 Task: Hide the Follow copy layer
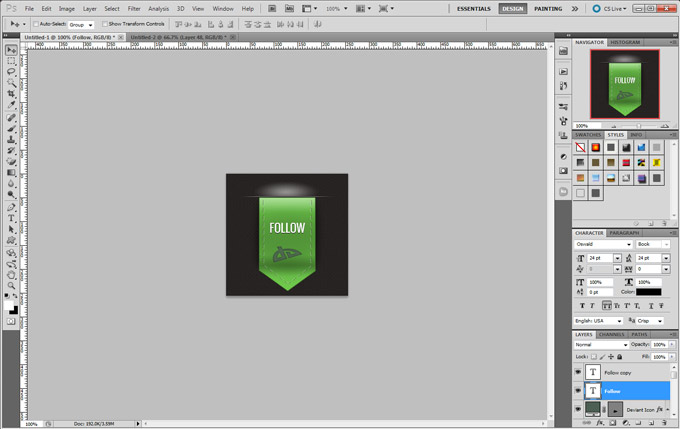(x=578, y=372)
